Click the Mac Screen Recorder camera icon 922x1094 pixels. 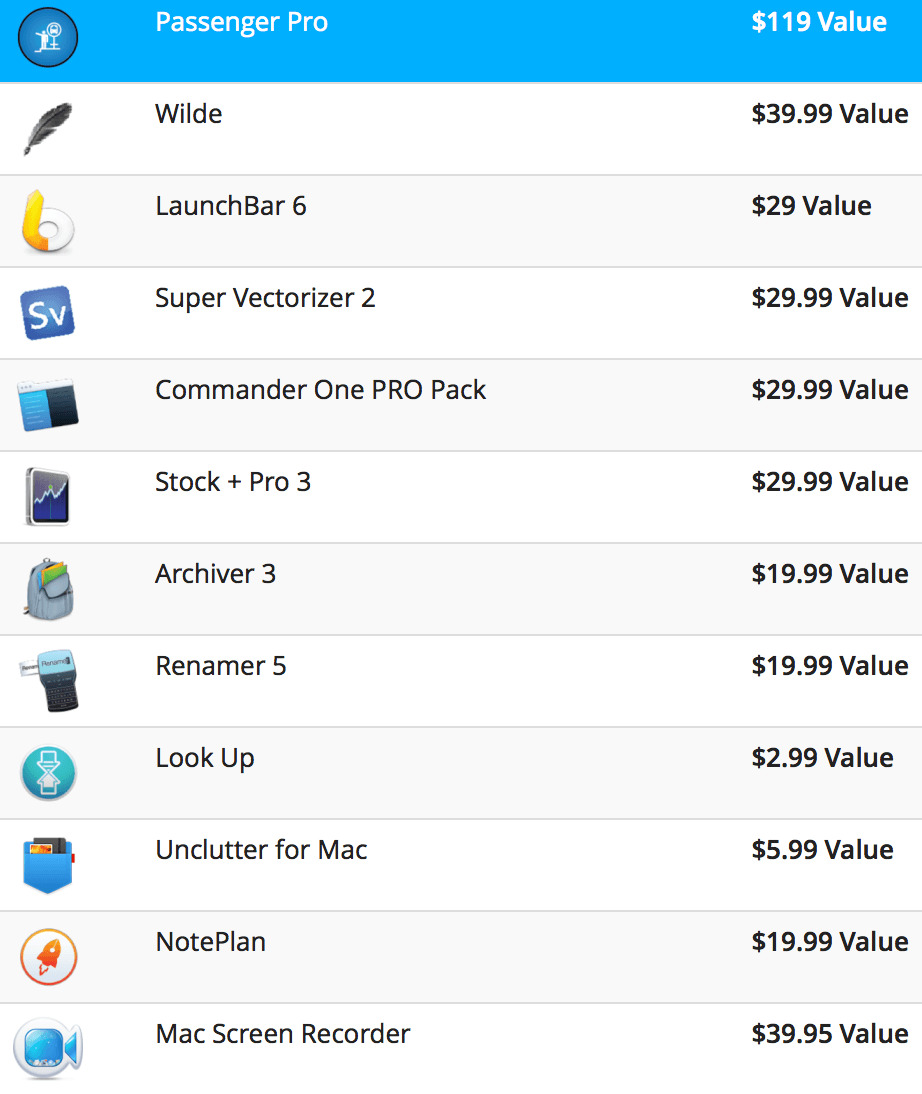[48, 1048]
